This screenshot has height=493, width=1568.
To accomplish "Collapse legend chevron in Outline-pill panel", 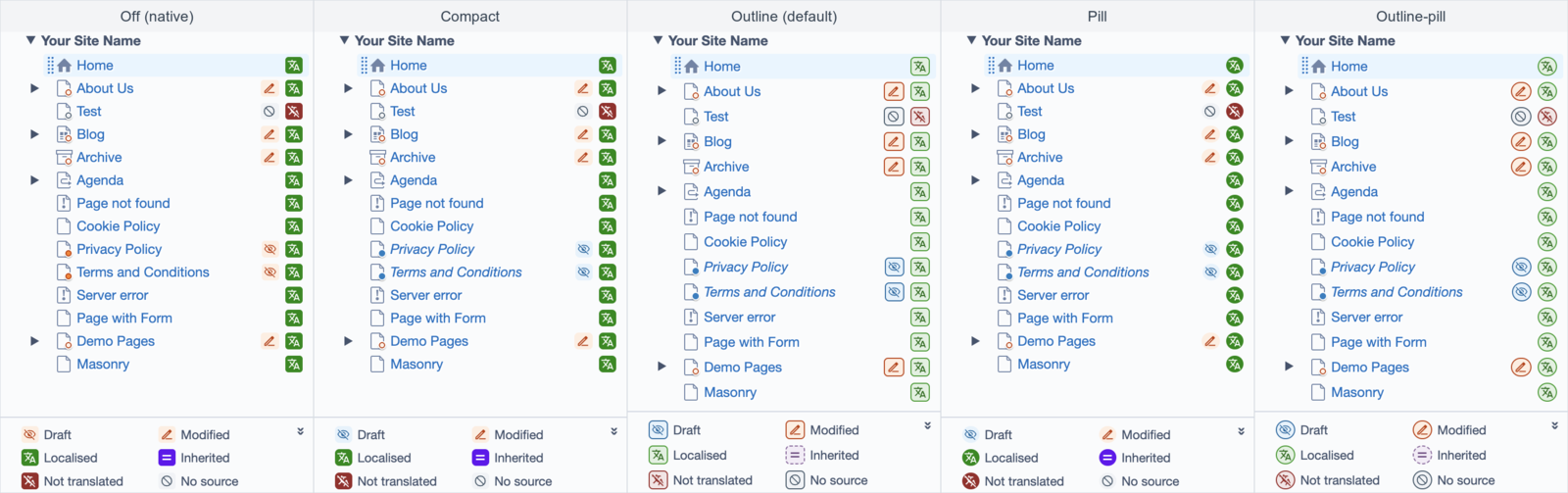I will 1554,426.
